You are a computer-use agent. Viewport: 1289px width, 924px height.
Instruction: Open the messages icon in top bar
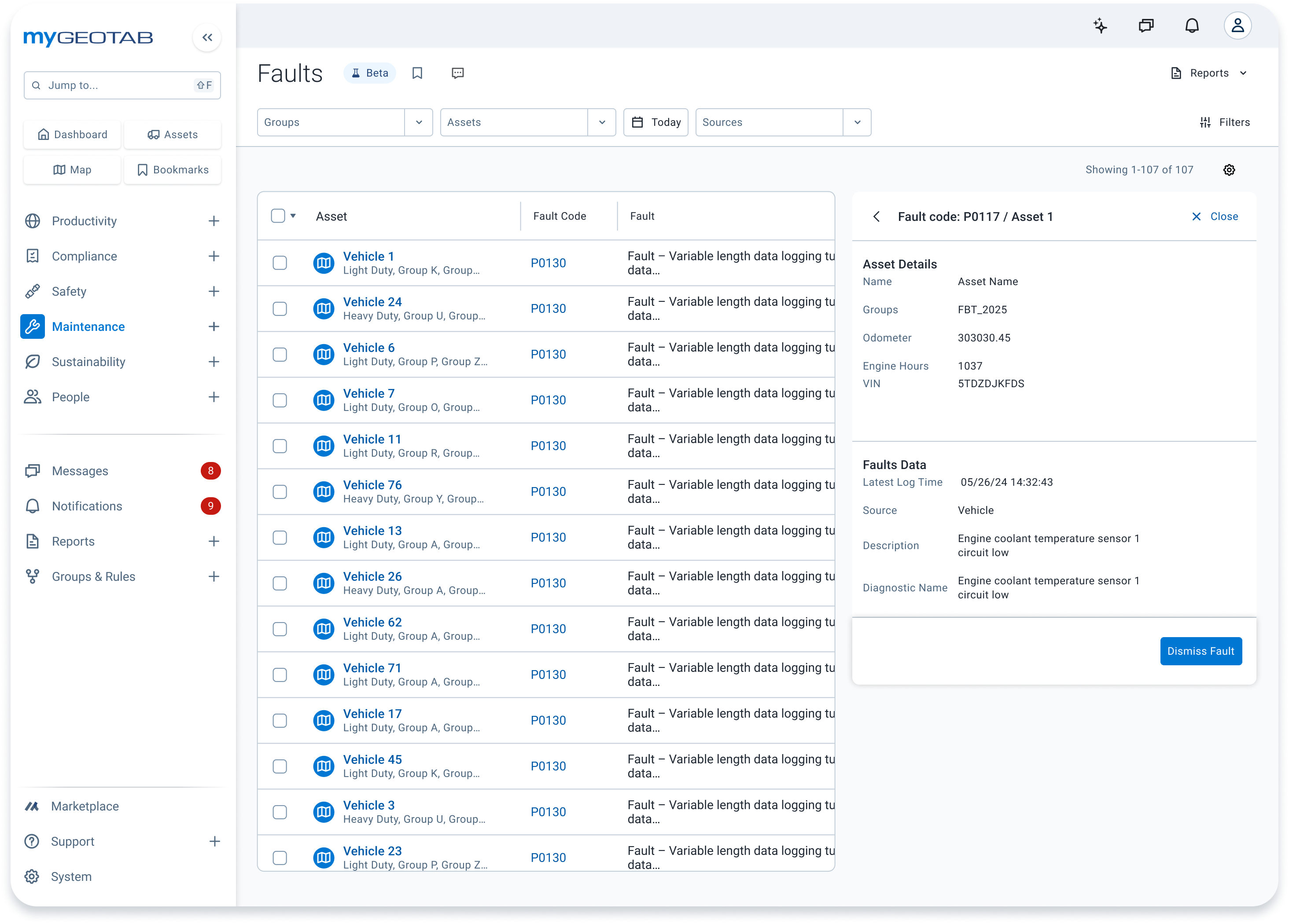tap(1146, 26)
